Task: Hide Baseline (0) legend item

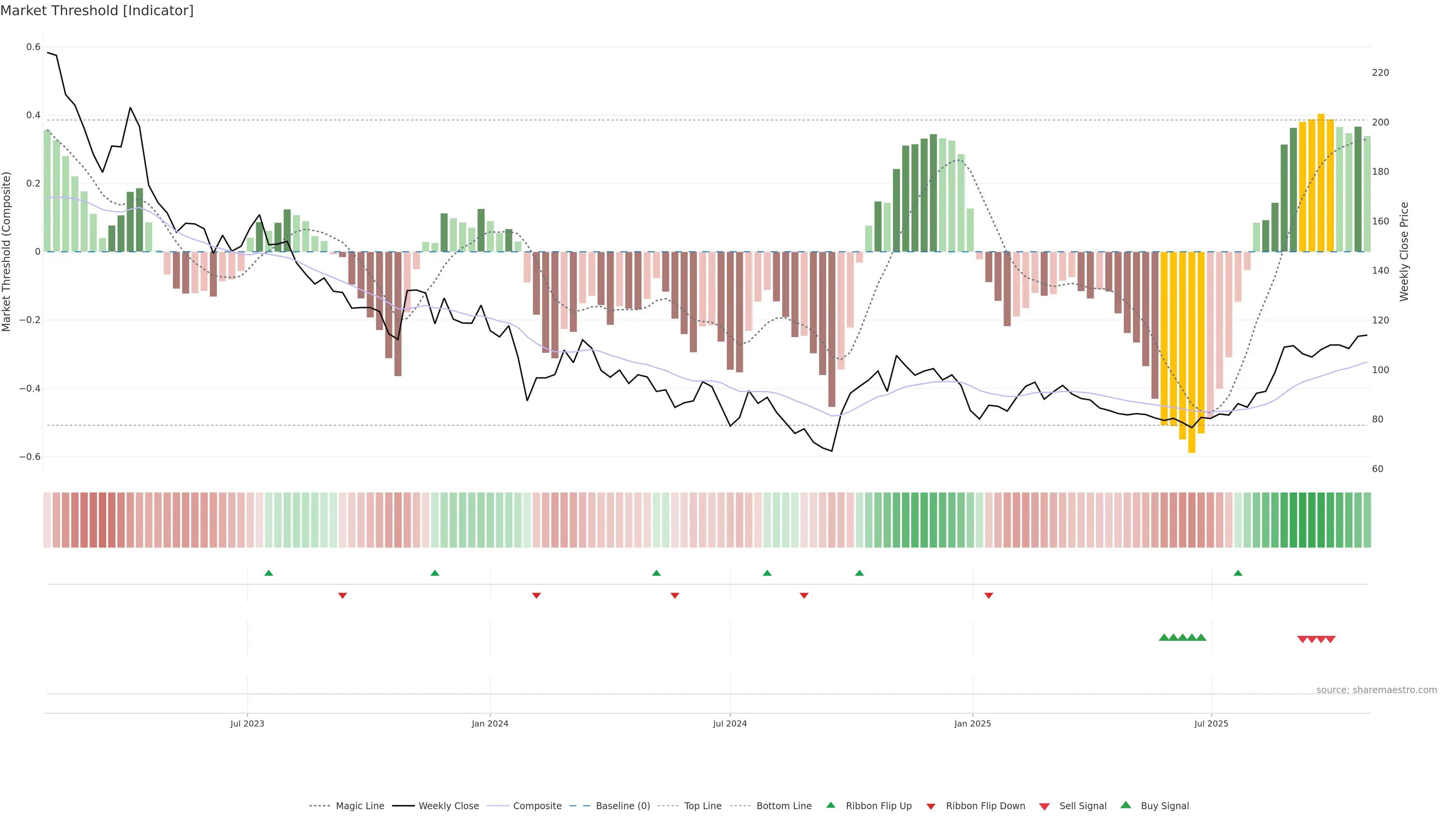Action: [622, 806]
